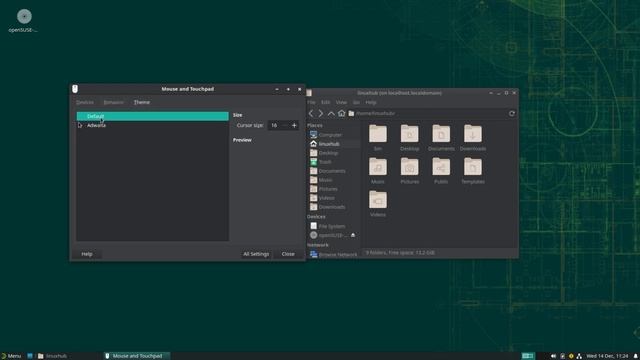Switch to the Devices tab in Mouse and Touchpad
Image resolution: width=640 pixels, height=360 pixels.
(85, 102)
